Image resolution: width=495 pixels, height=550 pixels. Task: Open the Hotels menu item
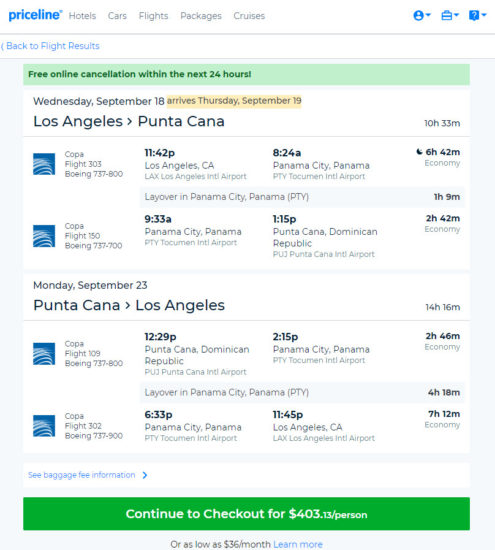(x=82, y=16)
